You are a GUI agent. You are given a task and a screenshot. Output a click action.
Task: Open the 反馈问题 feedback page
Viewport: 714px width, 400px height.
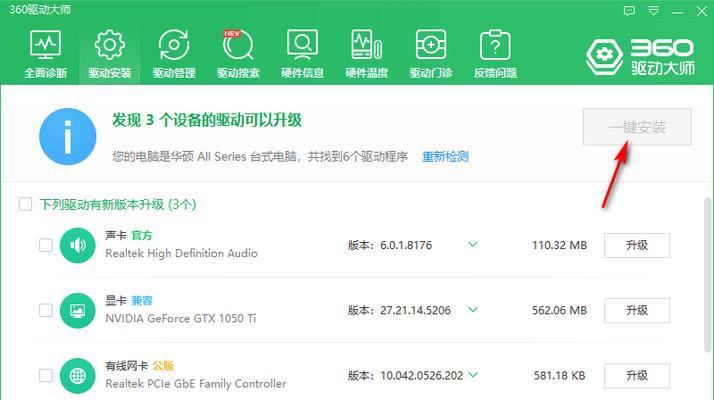(x=495, y=55)
